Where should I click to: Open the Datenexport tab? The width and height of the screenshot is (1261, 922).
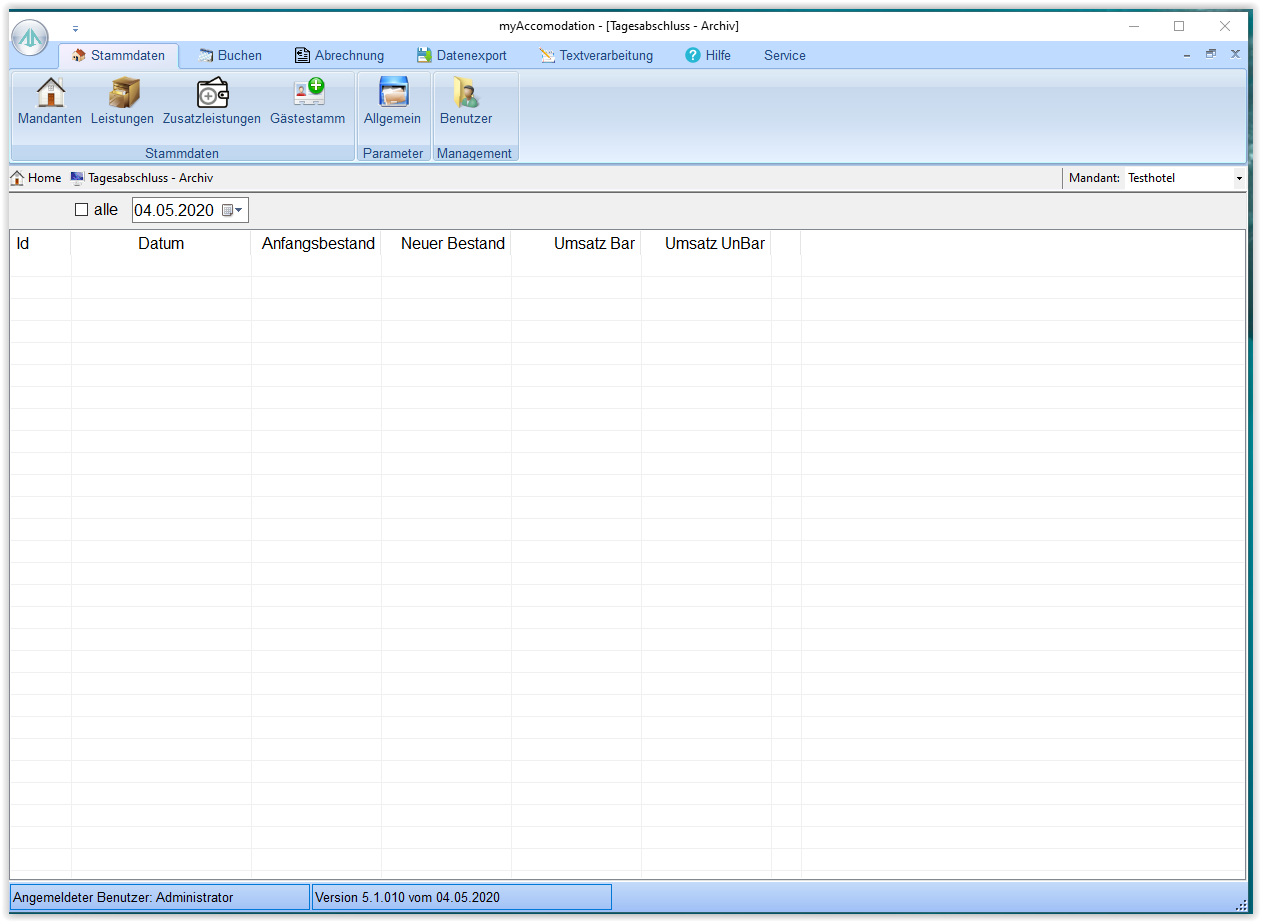point(462,56)
